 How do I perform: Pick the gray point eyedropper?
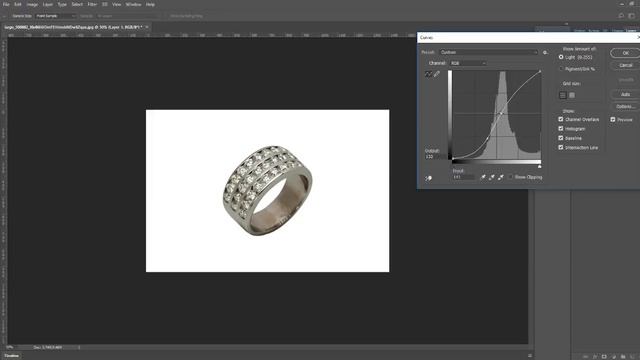[492, 177]
